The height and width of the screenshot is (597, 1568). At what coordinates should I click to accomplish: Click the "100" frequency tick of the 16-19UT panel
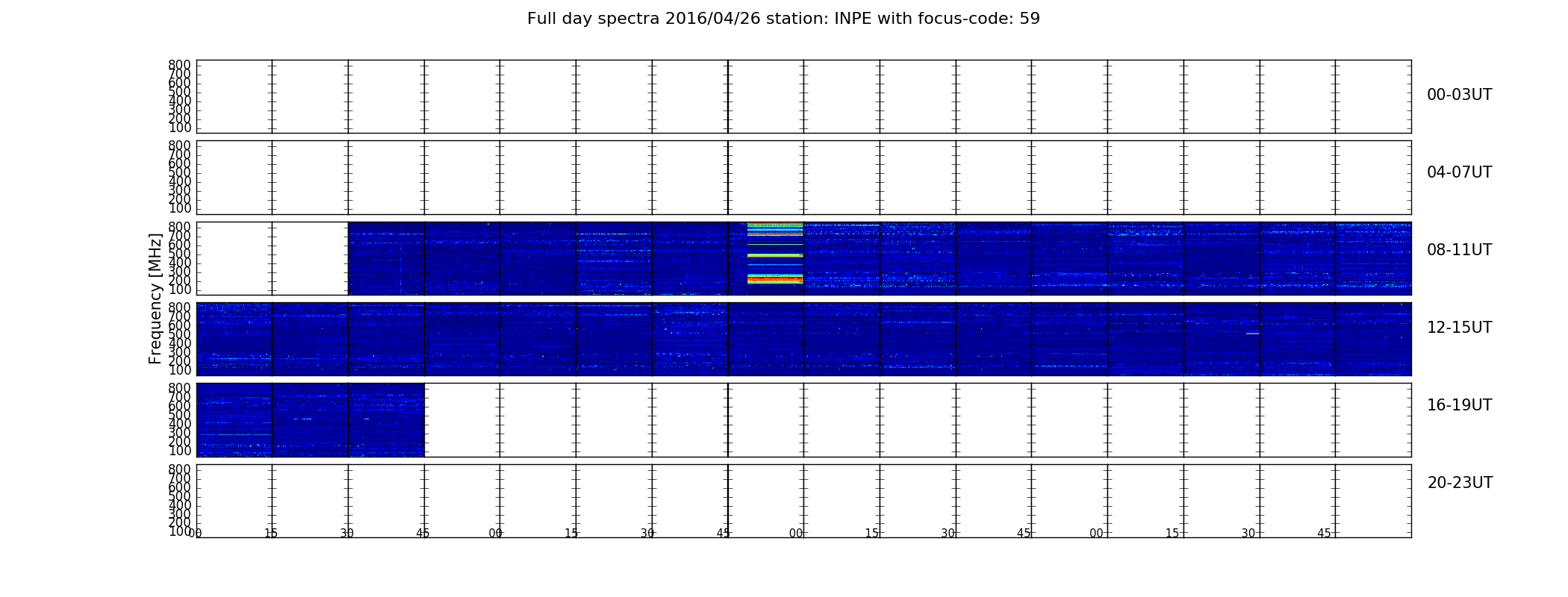[179, 451]
